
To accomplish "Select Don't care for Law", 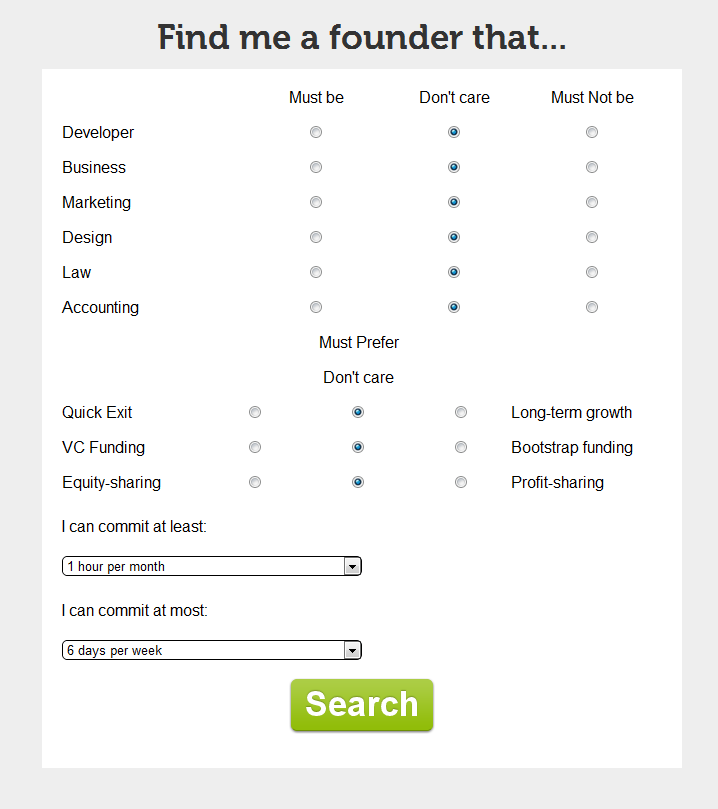I will [454, 272].
